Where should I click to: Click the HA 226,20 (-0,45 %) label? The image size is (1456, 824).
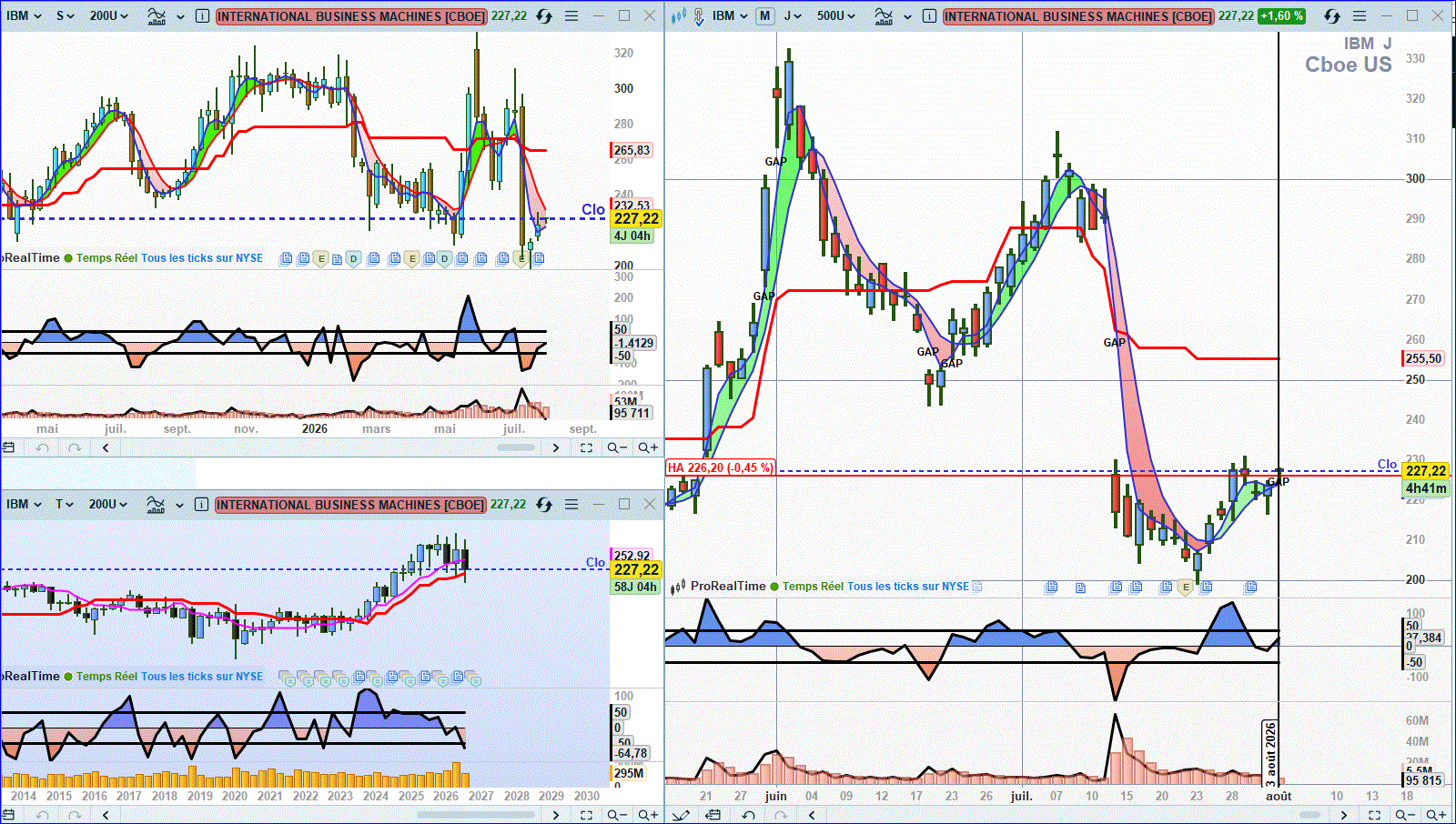[x=721, y=467]
